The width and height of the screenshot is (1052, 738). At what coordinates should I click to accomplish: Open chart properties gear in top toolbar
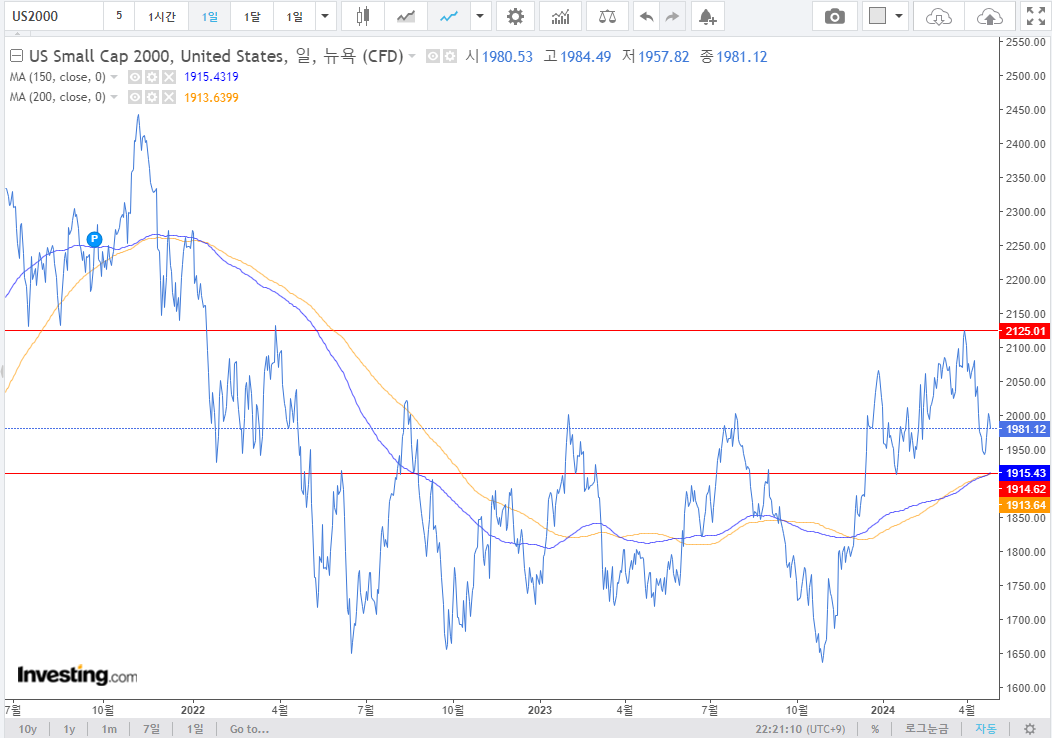(x=515, y=16)
